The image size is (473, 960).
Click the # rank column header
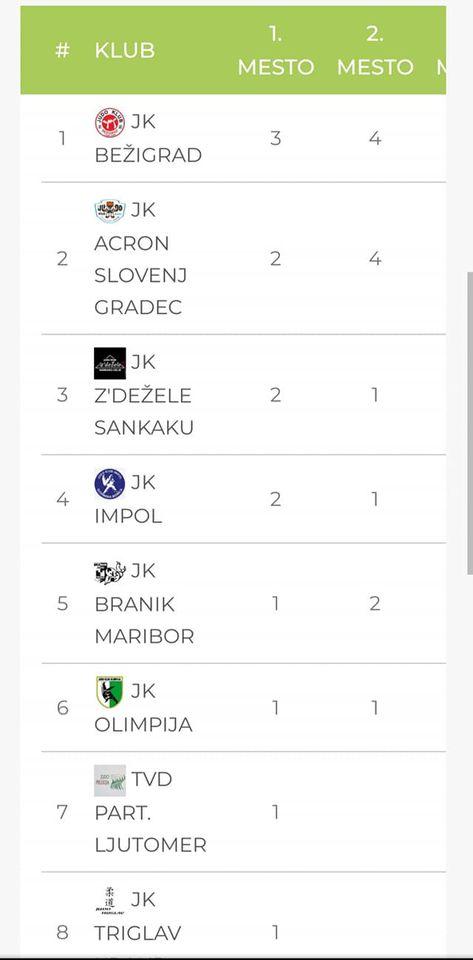[62, 51]
